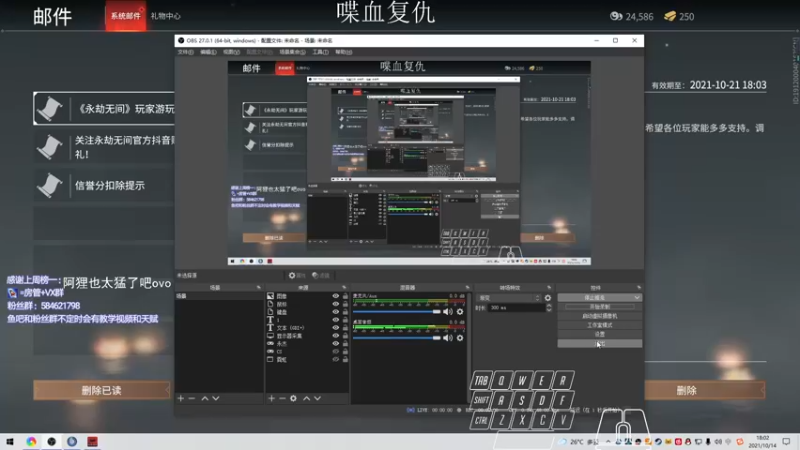Click the transition duration 300 ms field

pos(516,308)
